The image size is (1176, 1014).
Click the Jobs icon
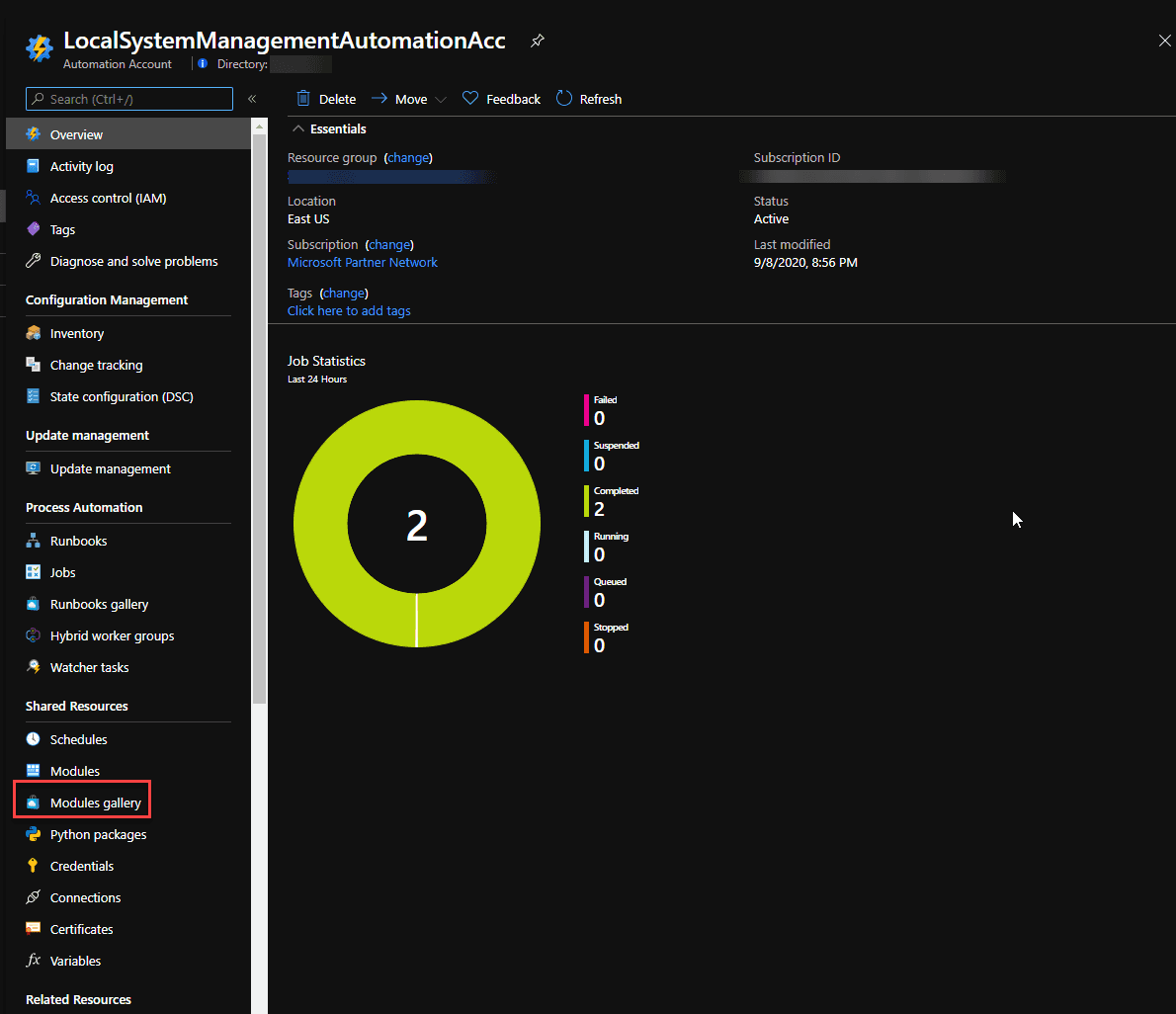pyautogui.click(x=33, y=571)
